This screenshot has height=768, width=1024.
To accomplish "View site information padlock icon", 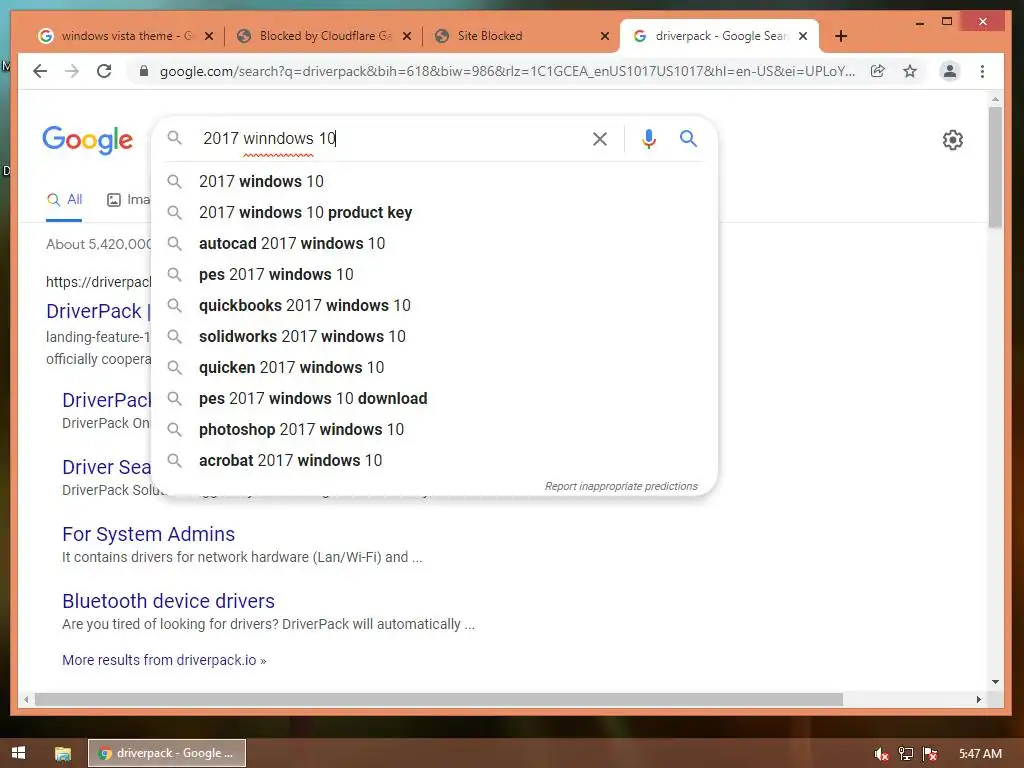I will pos(144,71).
